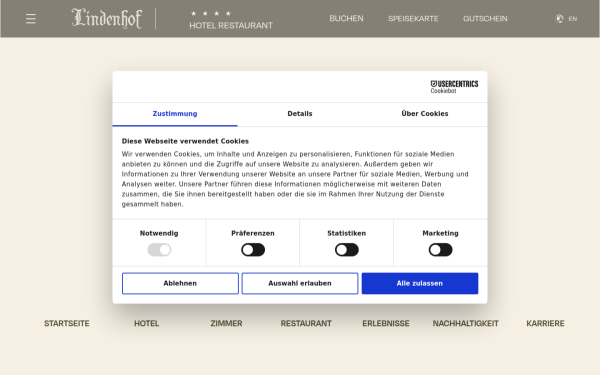Viewport: 600px width, 375px height.
Task: Click the Auswahl erlauben button
Action: (300, 284)
